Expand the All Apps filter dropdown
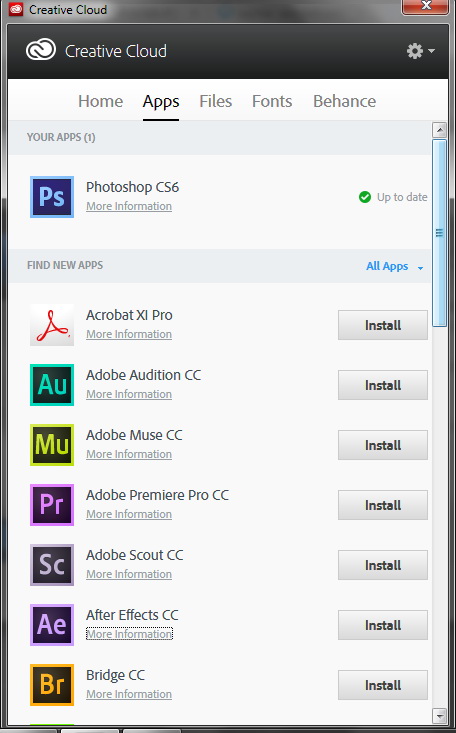 coord(395,266)
